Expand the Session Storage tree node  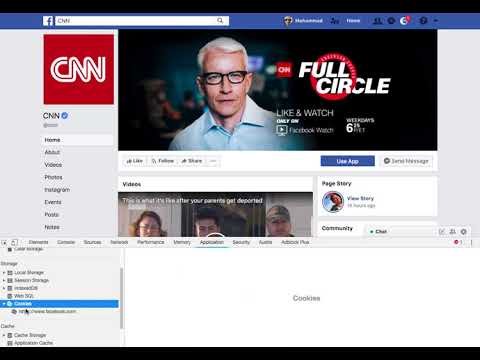[x=4, y=280]
